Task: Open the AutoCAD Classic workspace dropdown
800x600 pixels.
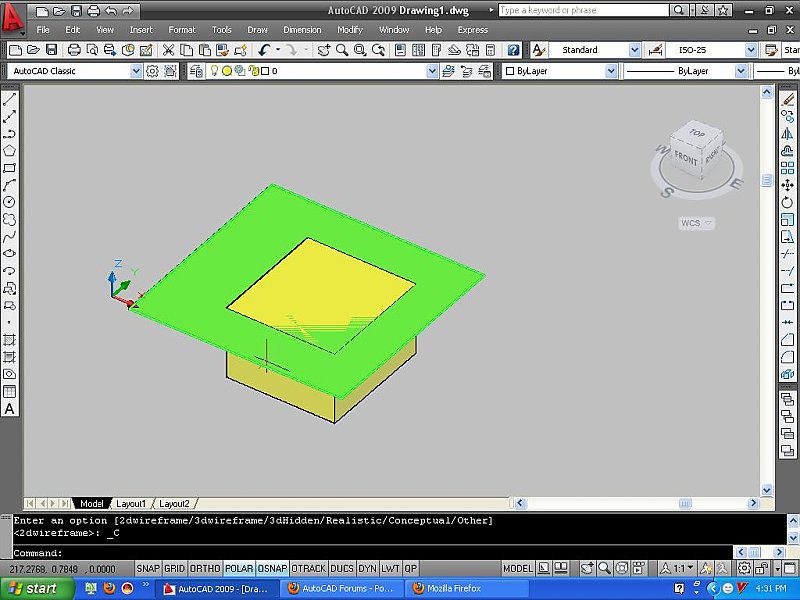Action: click(x=136, y=72)
